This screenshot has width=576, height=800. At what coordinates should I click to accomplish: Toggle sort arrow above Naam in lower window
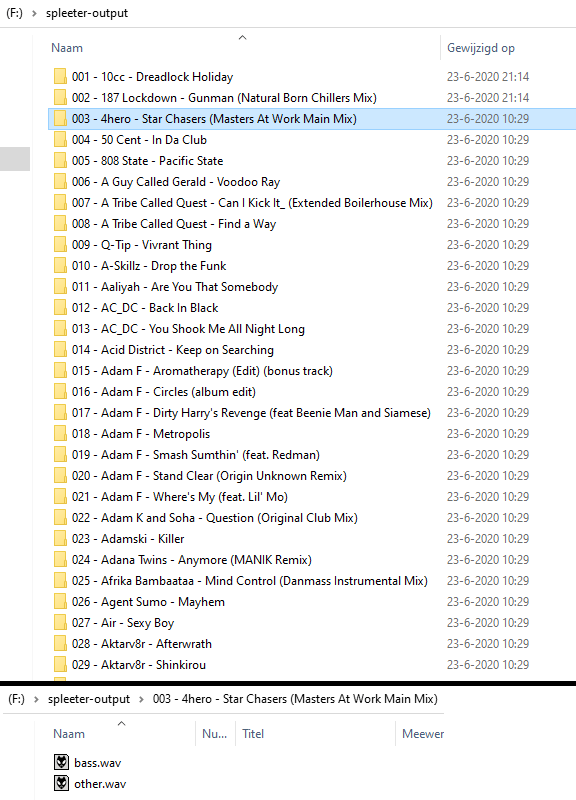pos(121,723)
